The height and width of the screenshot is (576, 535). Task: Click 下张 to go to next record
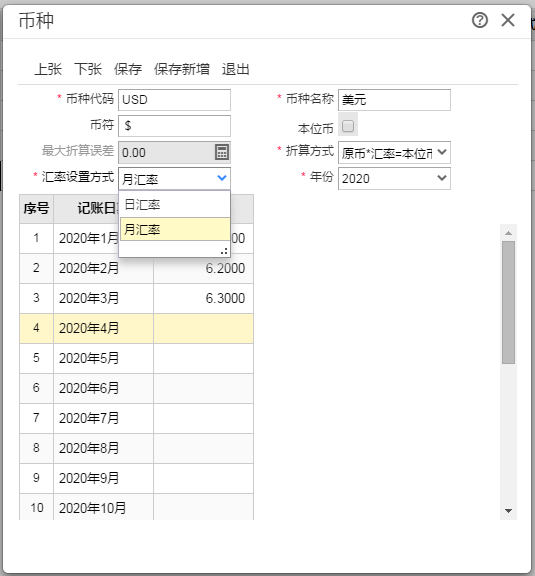88,69
